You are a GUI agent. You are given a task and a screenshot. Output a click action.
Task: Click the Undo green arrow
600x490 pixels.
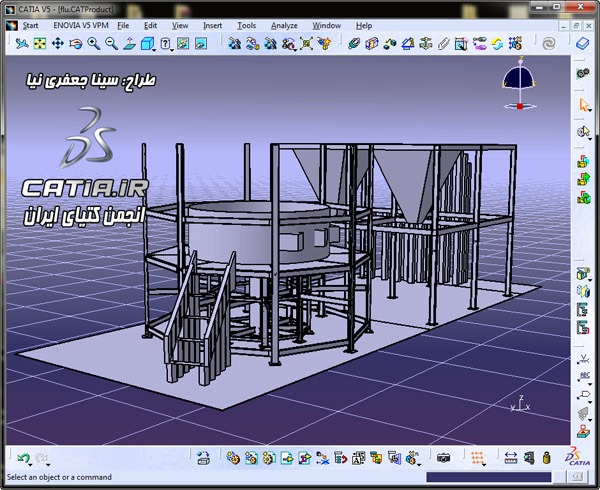[x=23, y=458]
